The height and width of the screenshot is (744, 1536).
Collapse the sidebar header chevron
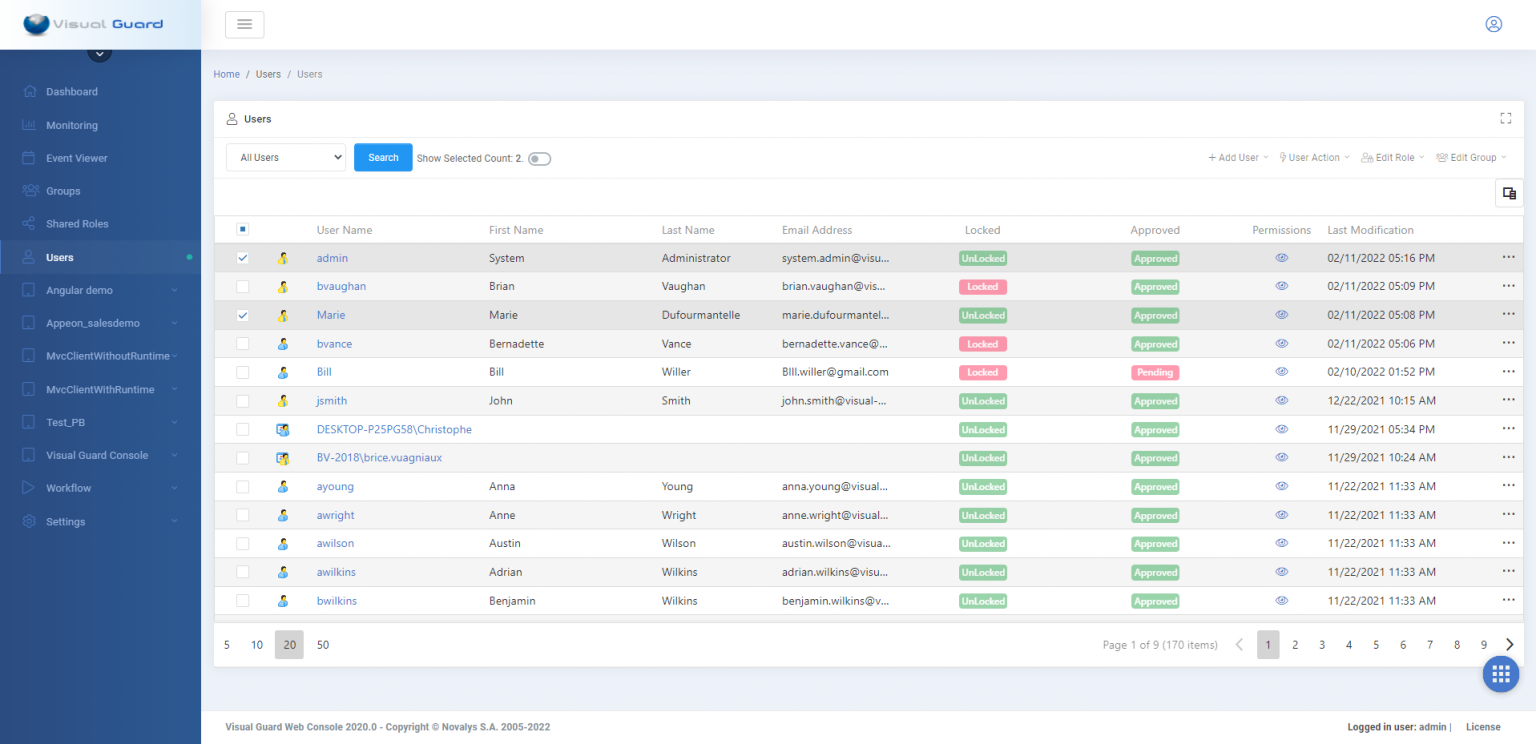tap(100, 52)
